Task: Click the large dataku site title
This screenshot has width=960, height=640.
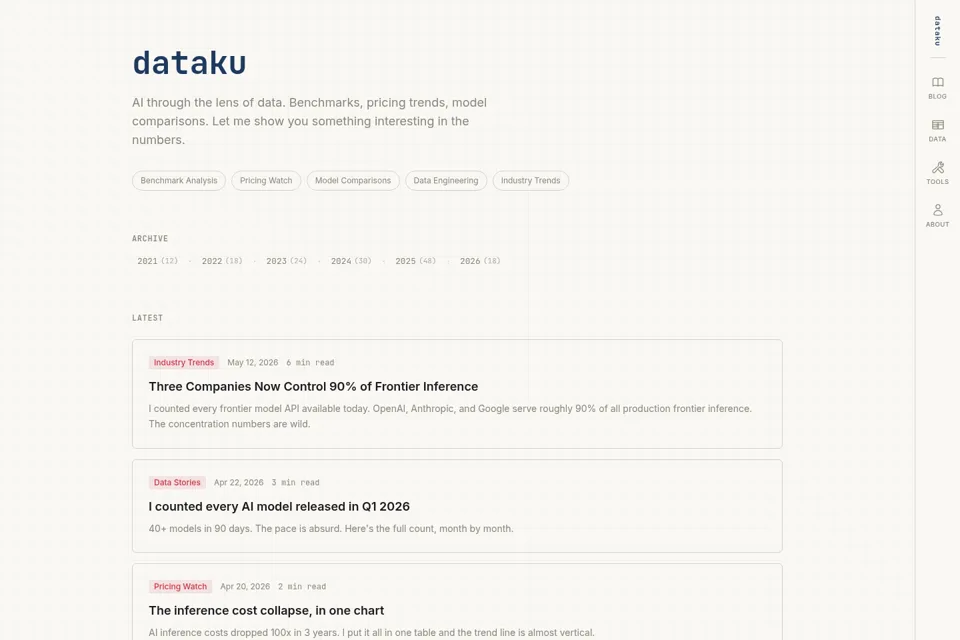Action: point(189,62)
